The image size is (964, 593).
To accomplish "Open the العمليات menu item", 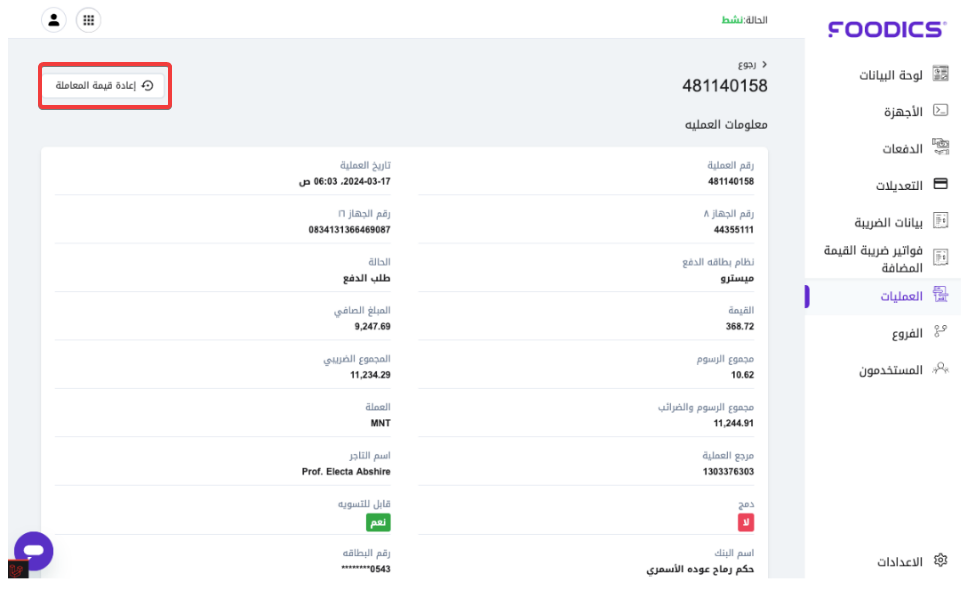I will [x=901, y=296].
